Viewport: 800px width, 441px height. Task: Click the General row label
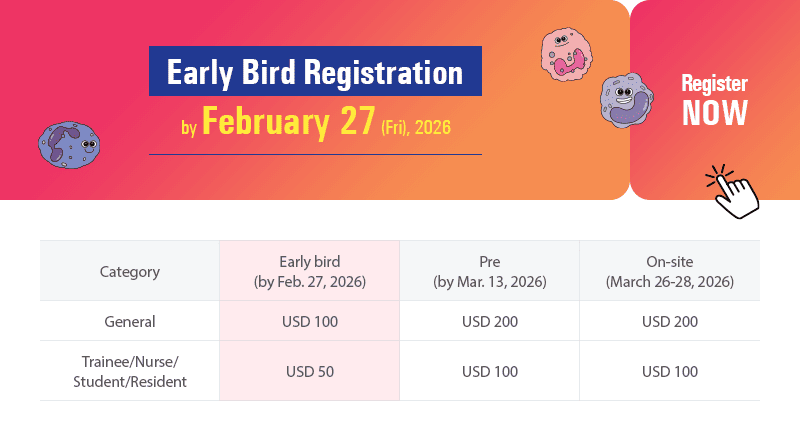[x=130, y=322]
